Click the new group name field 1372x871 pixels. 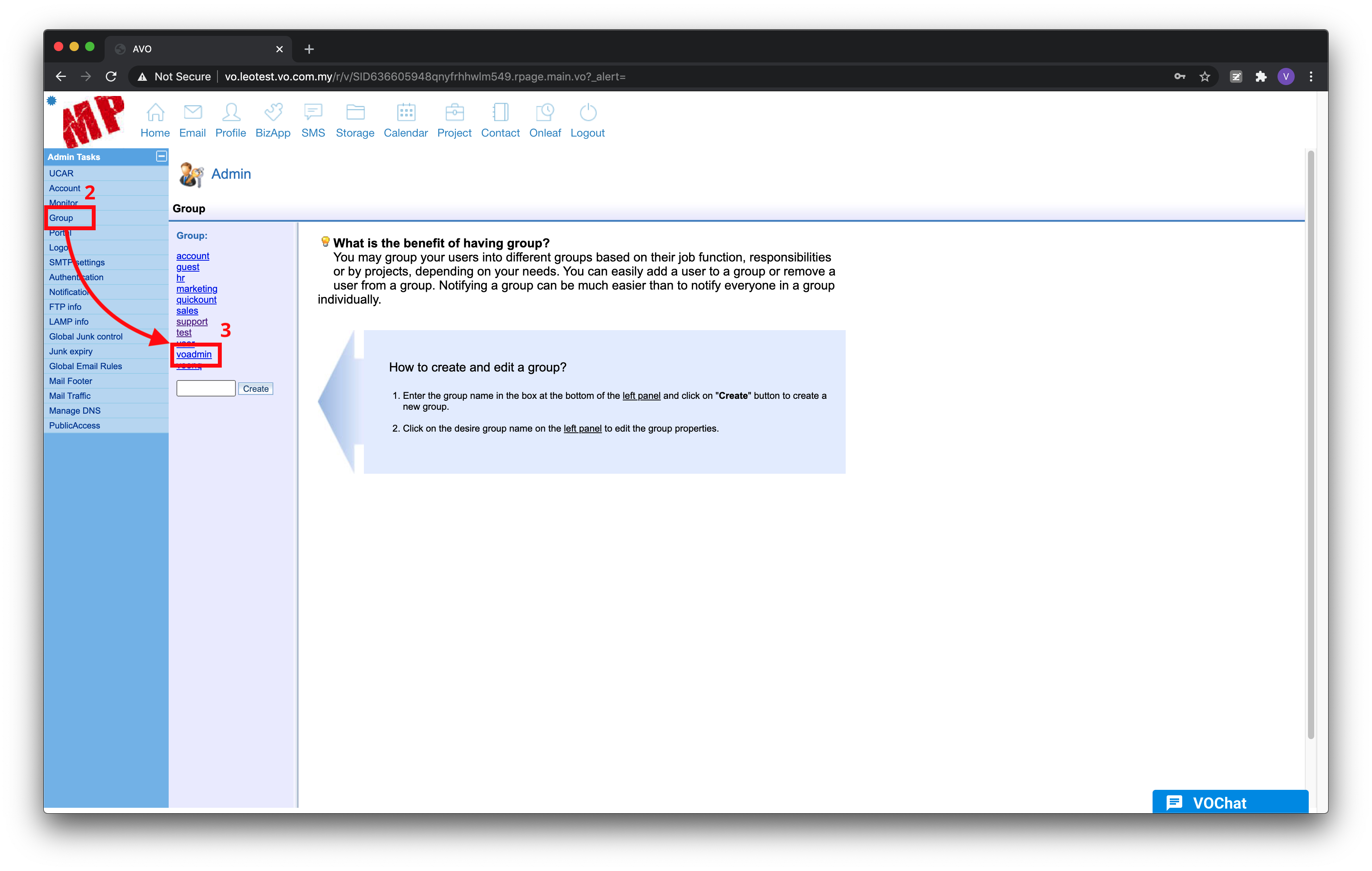[206, 389]
